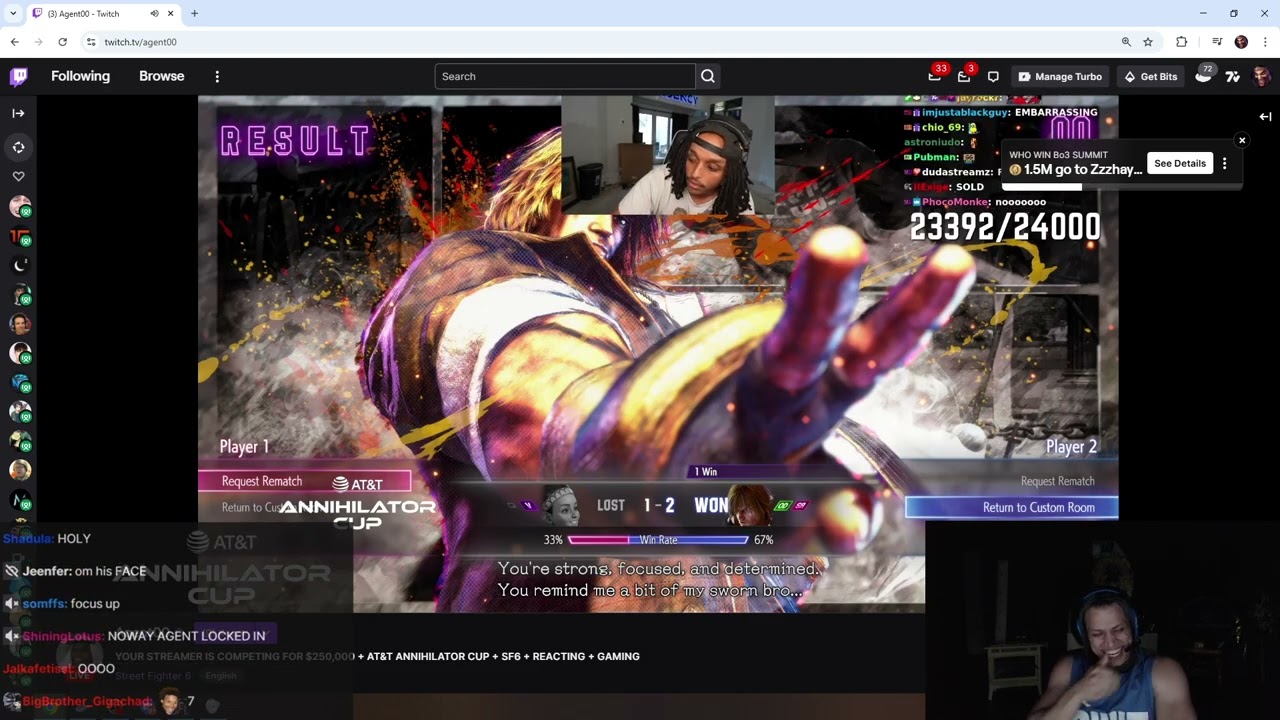Mute the Agent00 Twitch tab audio
The image size is (1280, 720).
coord(154,14)
